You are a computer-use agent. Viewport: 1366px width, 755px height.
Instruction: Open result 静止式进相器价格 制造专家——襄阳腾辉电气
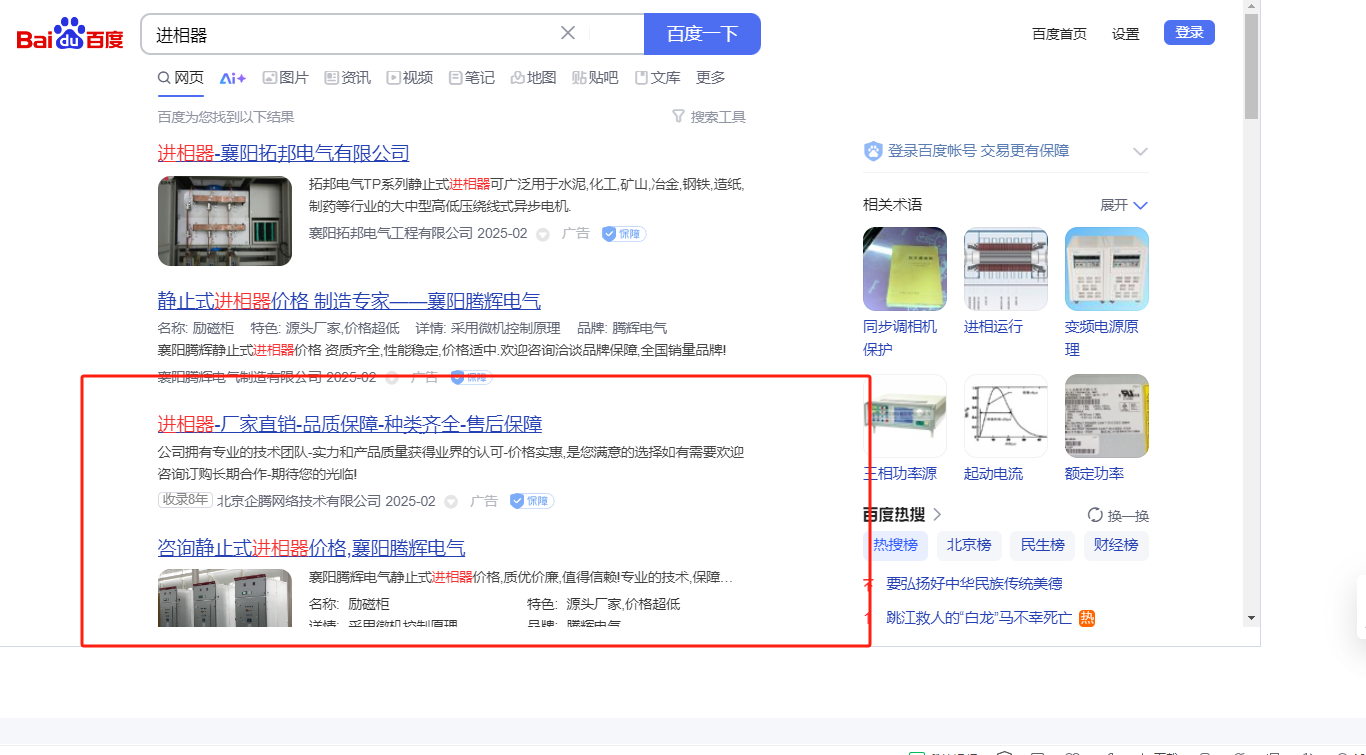[349, 301]
